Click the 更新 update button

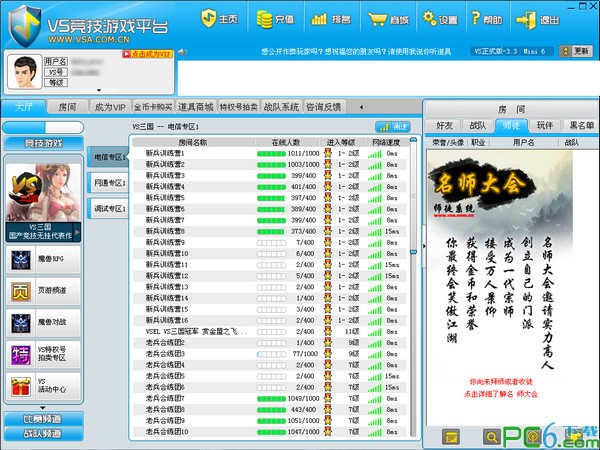click(578, 50)
